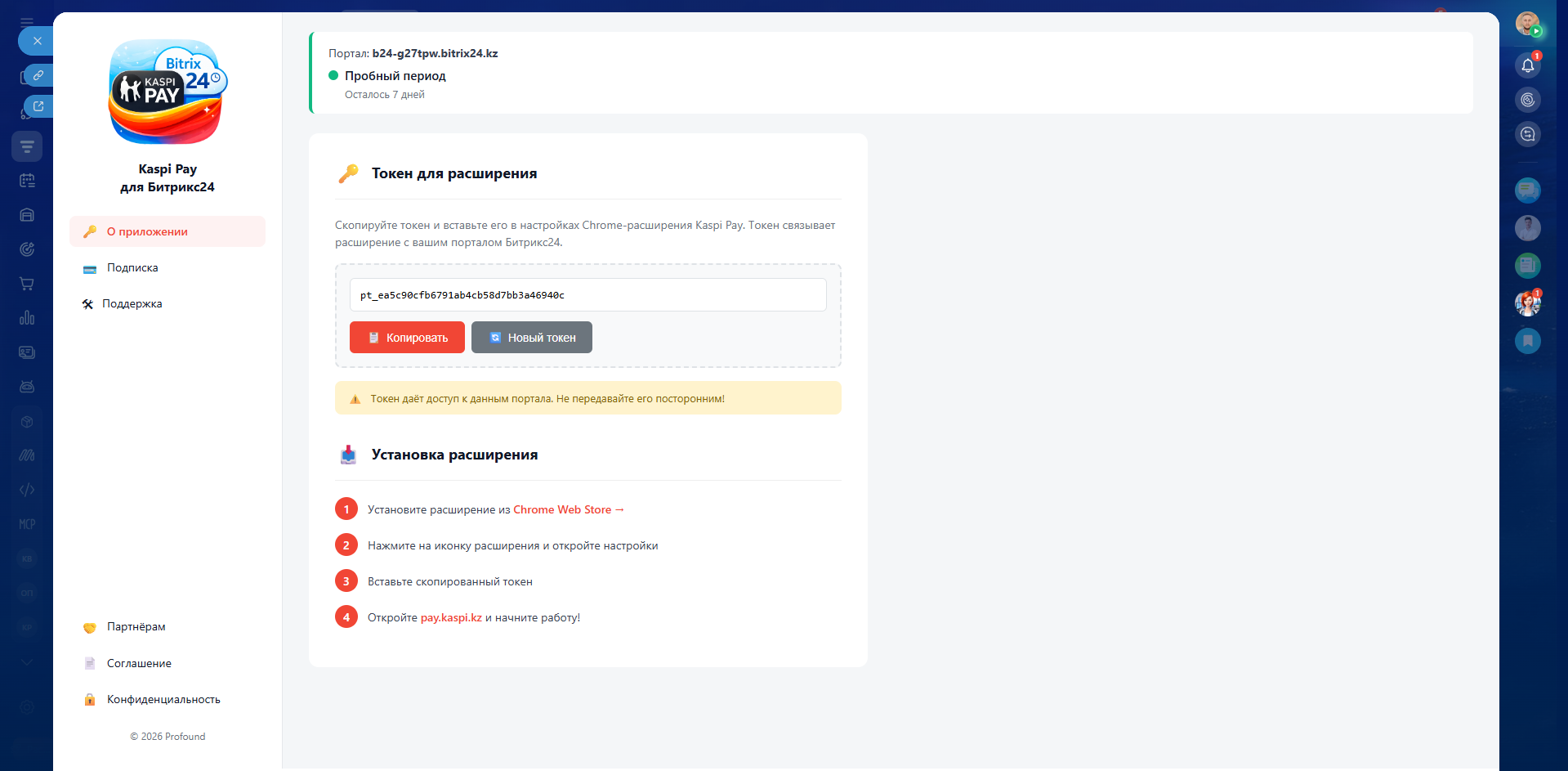
Task: Open the bookmark saved items icon
Action: coord(1528,341)
